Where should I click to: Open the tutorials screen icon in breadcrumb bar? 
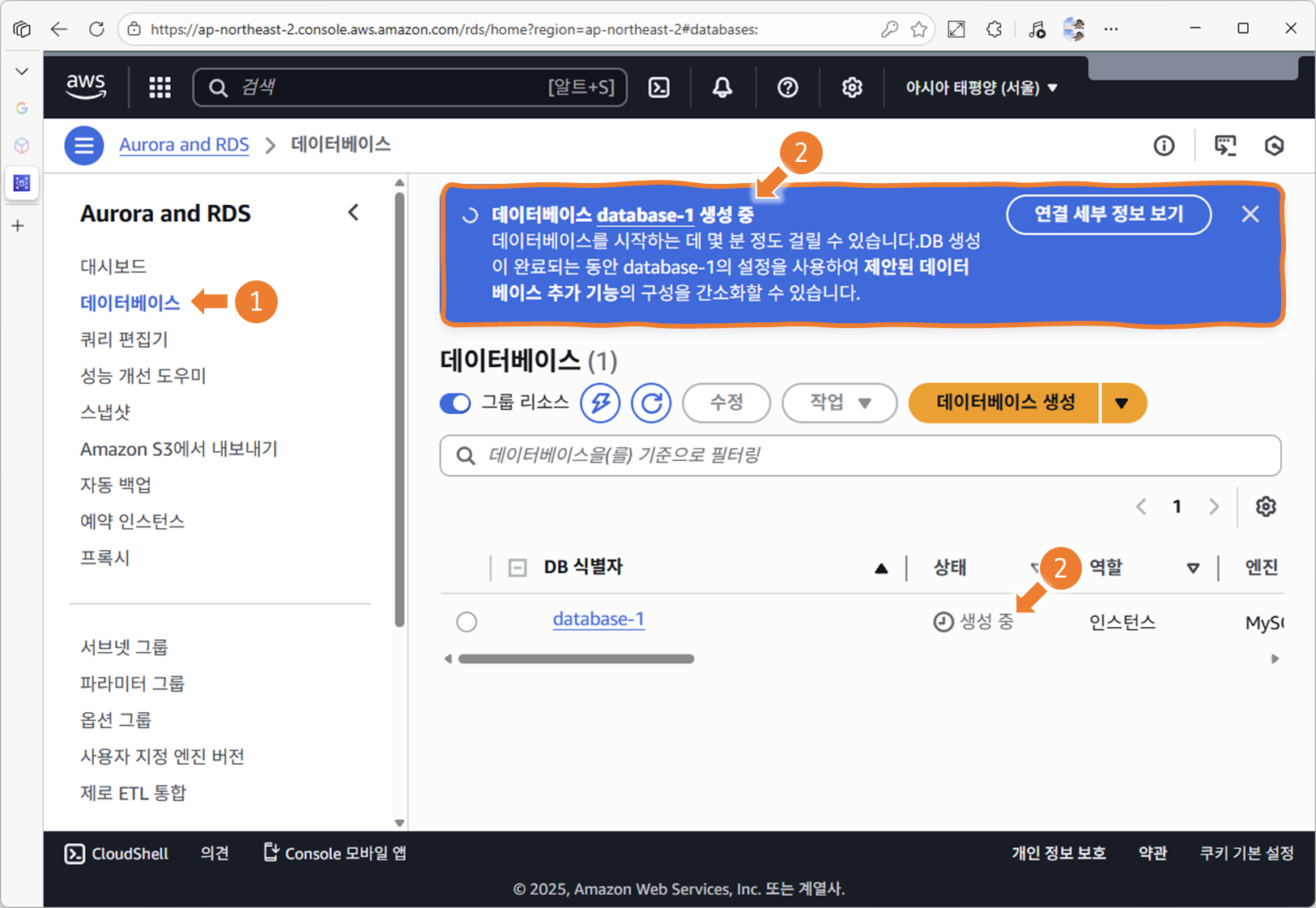tap(1225, 146)
